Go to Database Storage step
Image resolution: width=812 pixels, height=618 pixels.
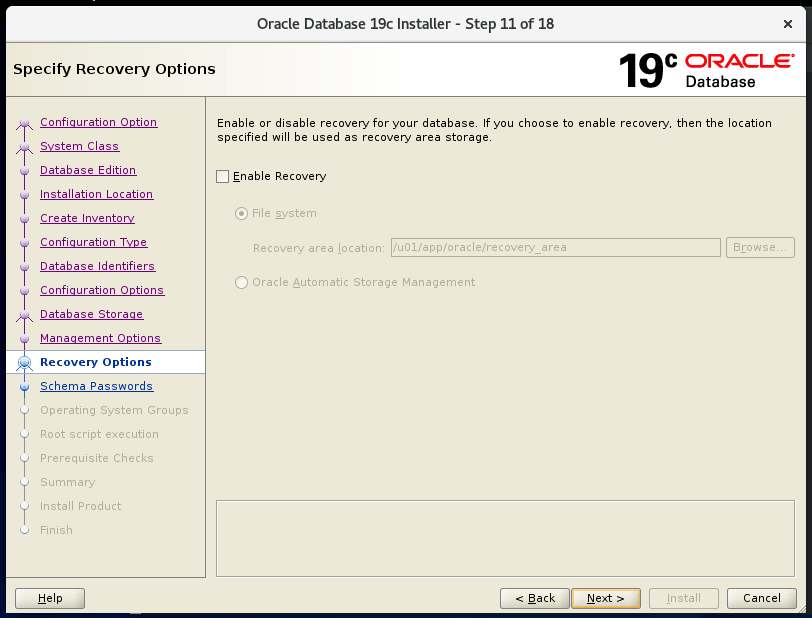pos(92,314)
